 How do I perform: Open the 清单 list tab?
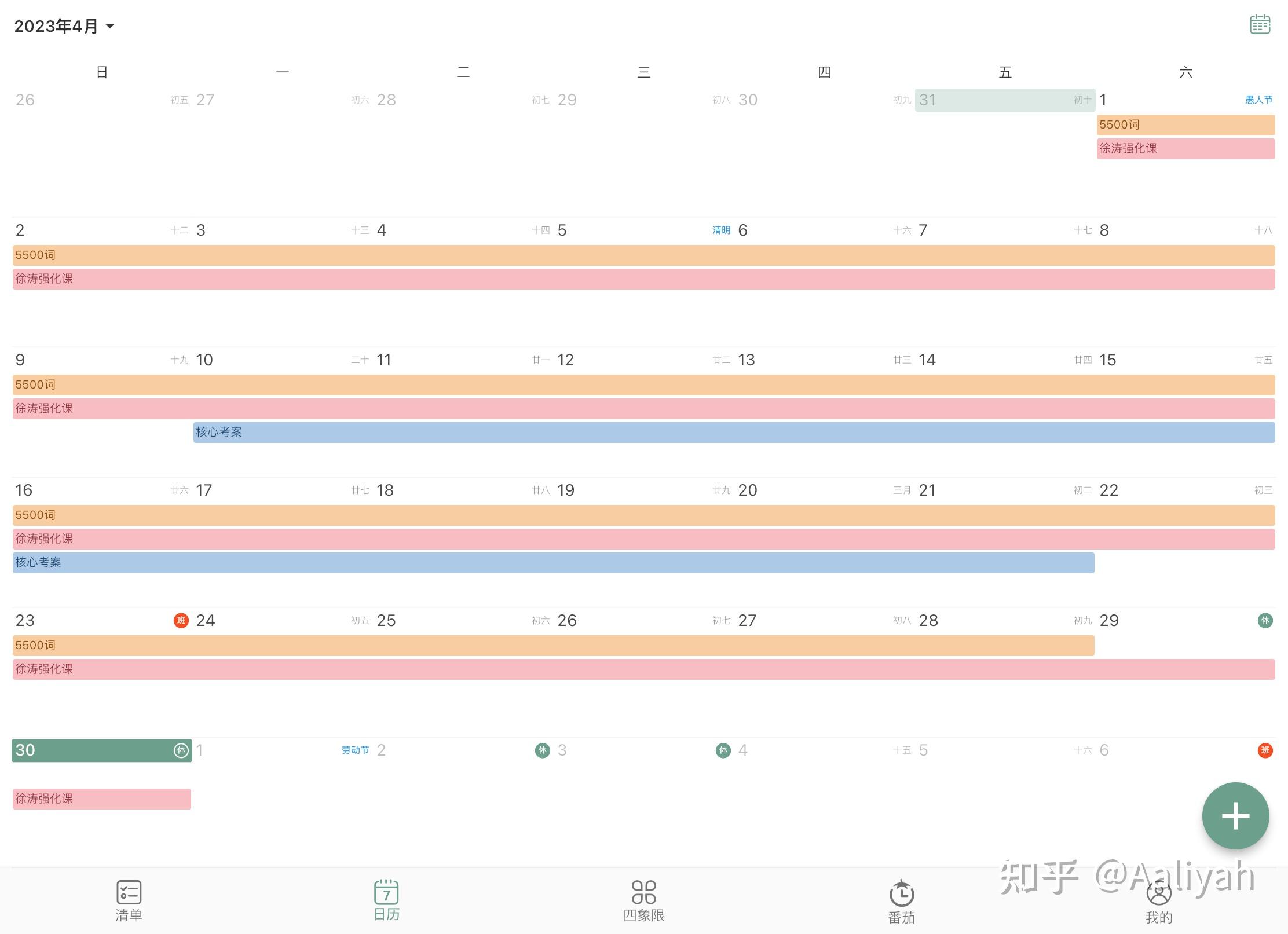tap(129, 900)
